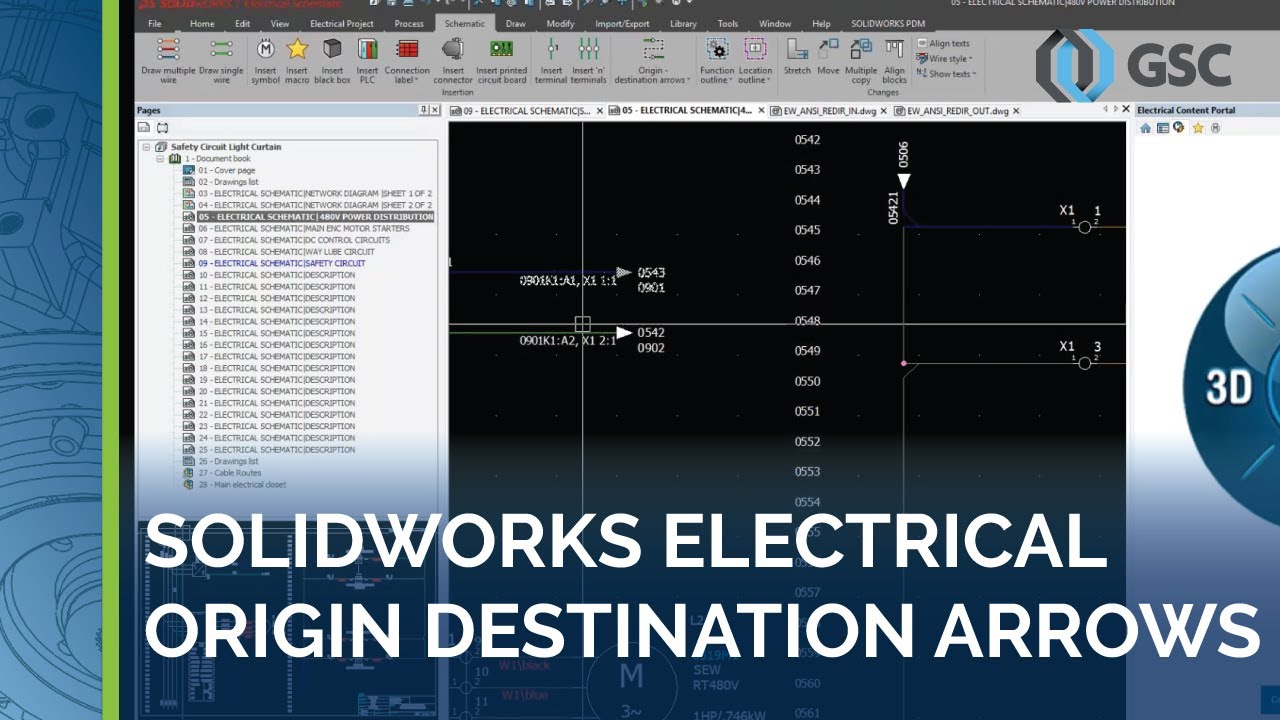Screen dimensions: 1280x720
Task: Switch to the Draw ribbon tab
Action: click(515, 23)
